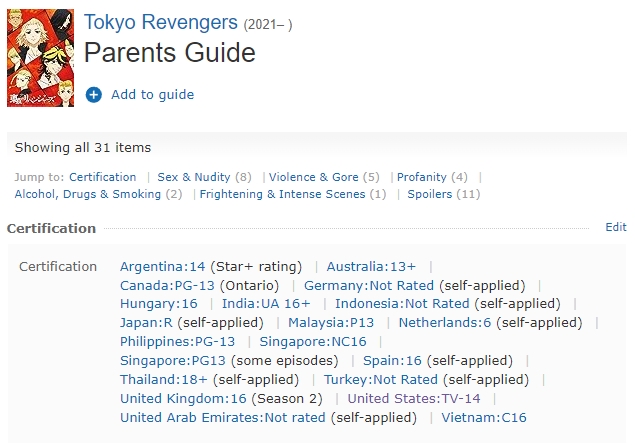Edit the Certification section
Image resolution: width=635 pixels, height=447 pixels.
tap(616, 227)
